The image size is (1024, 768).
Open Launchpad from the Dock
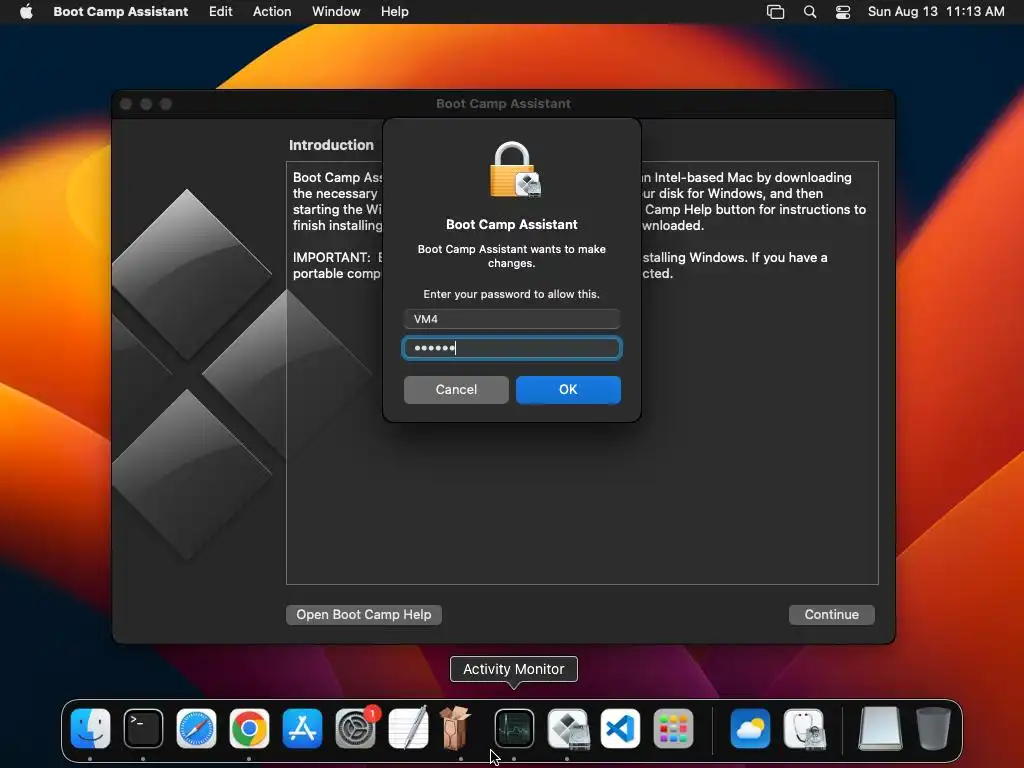coord(673,728)
